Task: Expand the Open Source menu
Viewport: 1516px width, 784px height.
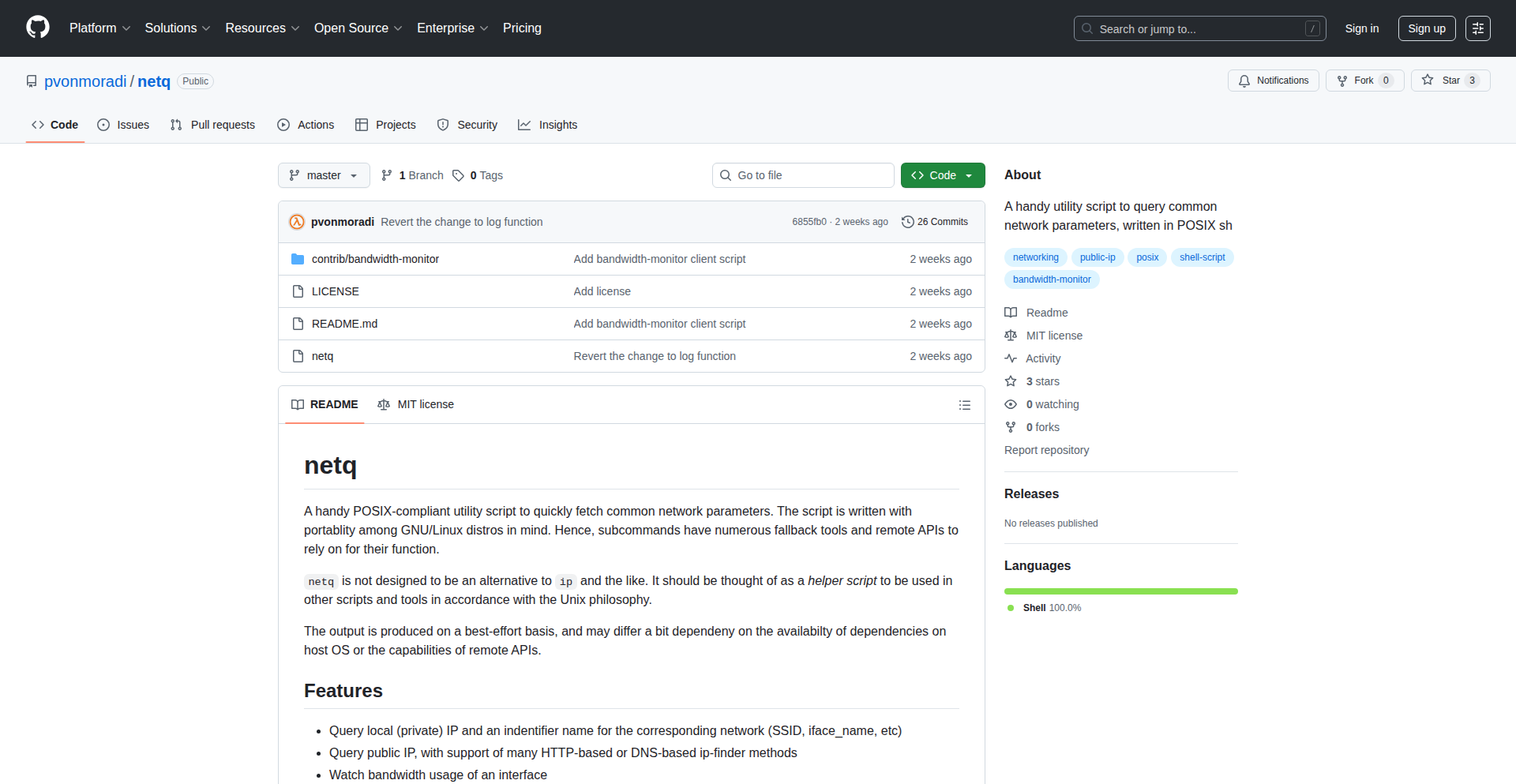Action: pos(358,28)
